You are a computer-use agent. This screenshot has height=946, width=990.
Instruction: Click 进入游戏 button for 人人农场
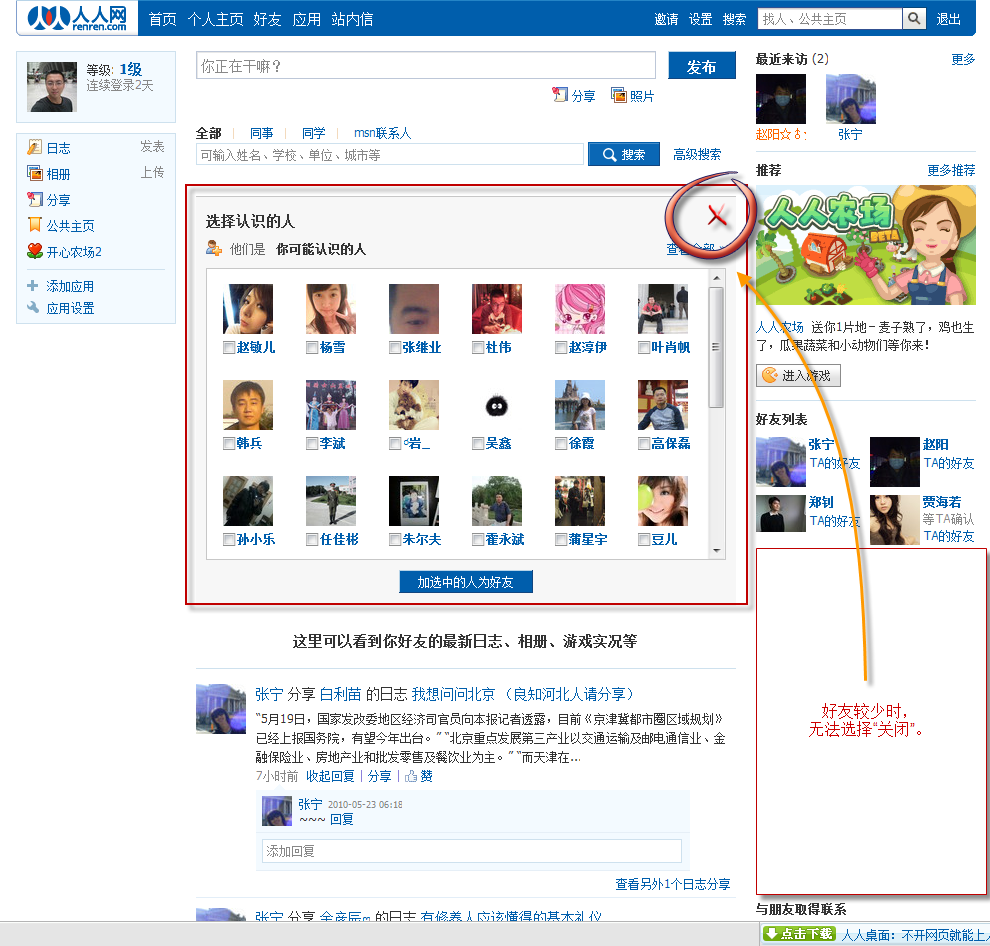798,375
